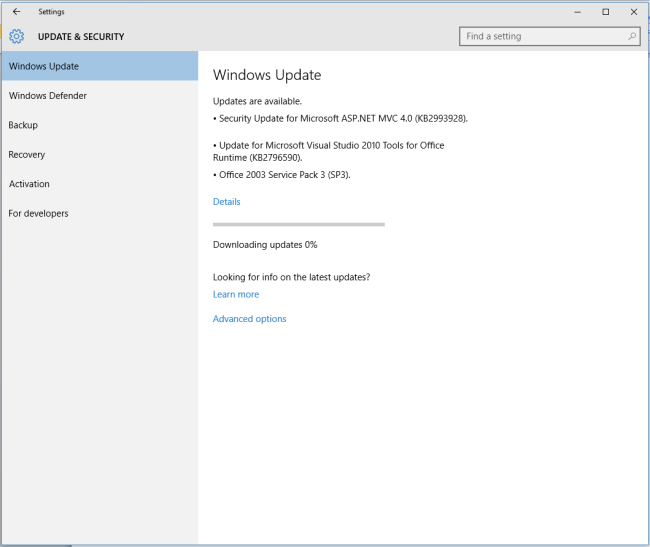650x547 pixels.
Task: Minimize the Settings window
Action: 577,12
